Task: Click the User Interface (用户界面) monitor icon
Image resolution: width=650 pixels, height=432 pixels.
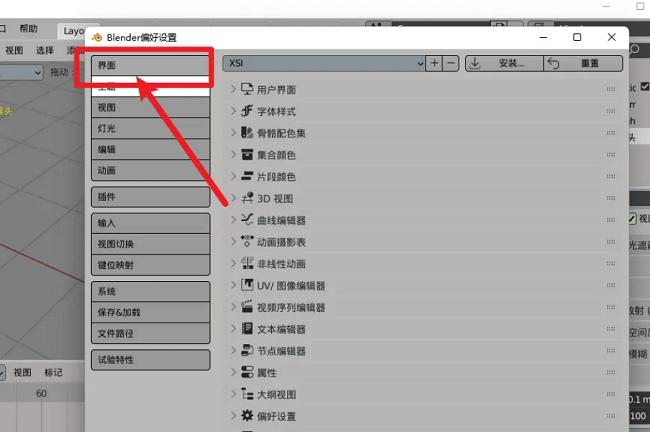Action: pos(247,90)
